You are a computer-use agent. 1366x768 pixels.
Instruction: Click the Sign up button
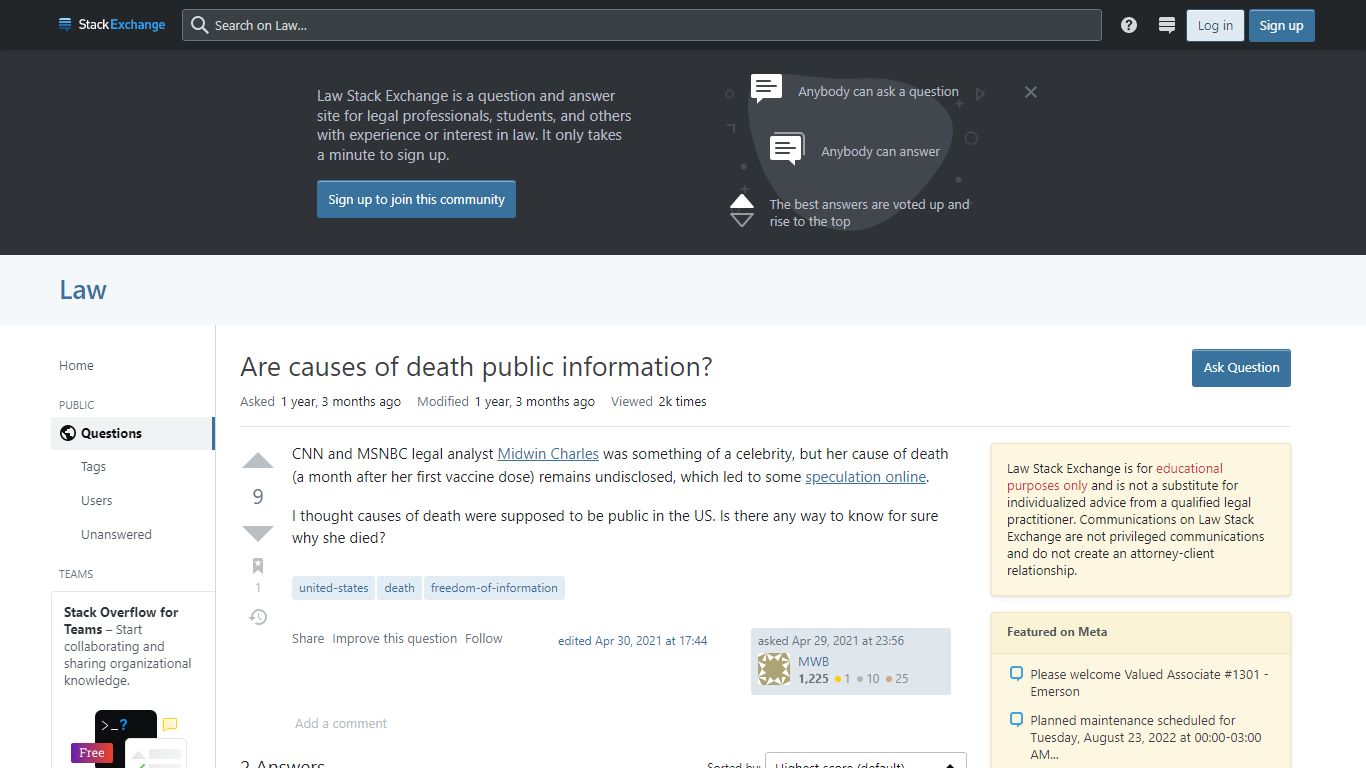point(1281,25)
